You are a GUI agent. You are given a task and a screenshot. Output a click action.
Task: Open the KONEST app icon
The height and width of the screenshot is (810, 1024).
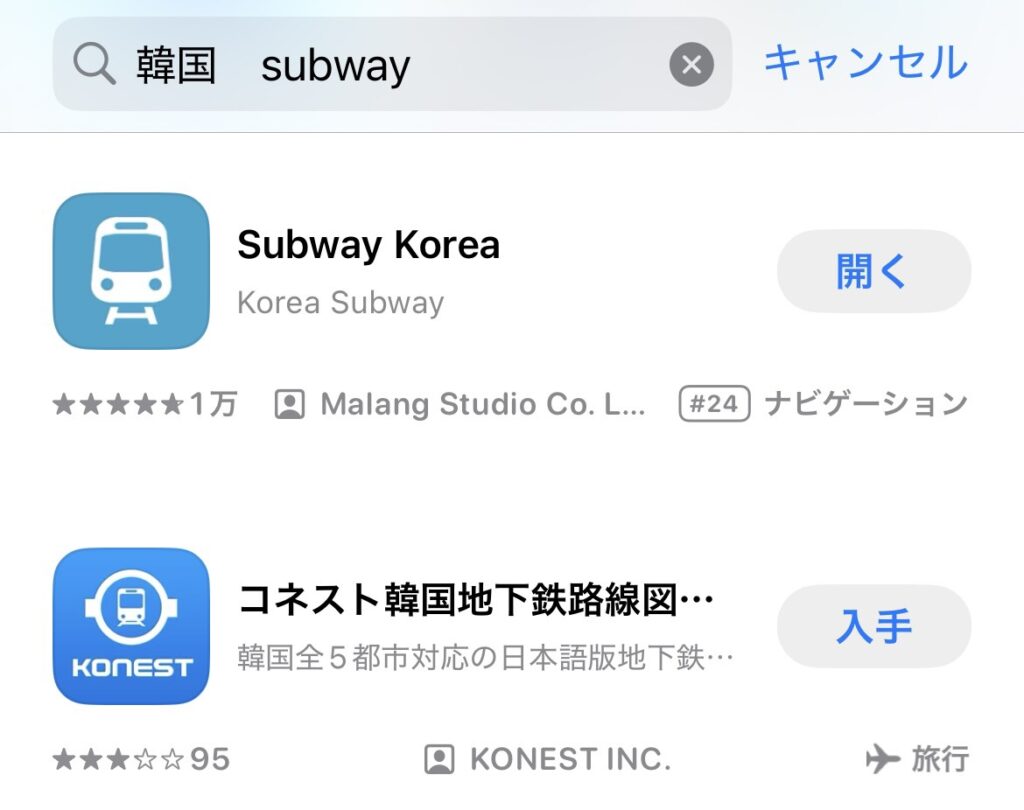131,626
